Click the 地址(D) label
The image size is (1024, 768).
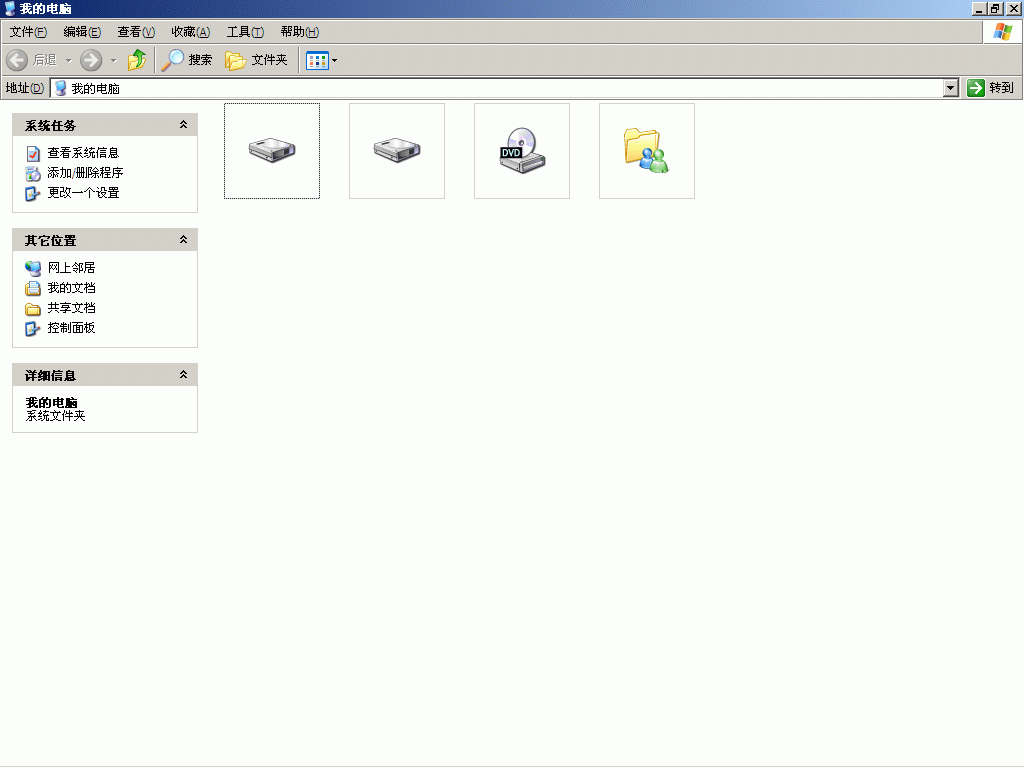click(25, 88)
